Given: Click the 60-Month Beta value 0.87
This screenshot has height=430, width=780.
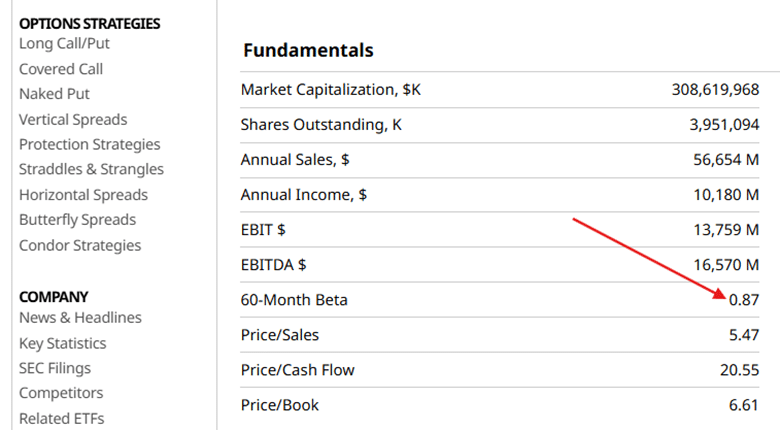Looking at the screenshot, I should pyautogui.click(x=743, y=300).
